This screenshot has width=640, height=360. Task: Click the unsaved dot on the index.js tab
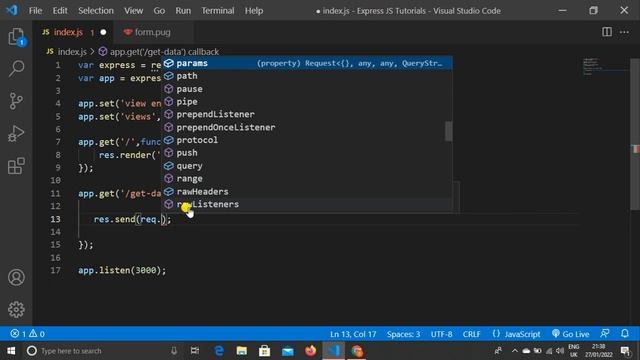pyautogui.click(x=103, y=32)
